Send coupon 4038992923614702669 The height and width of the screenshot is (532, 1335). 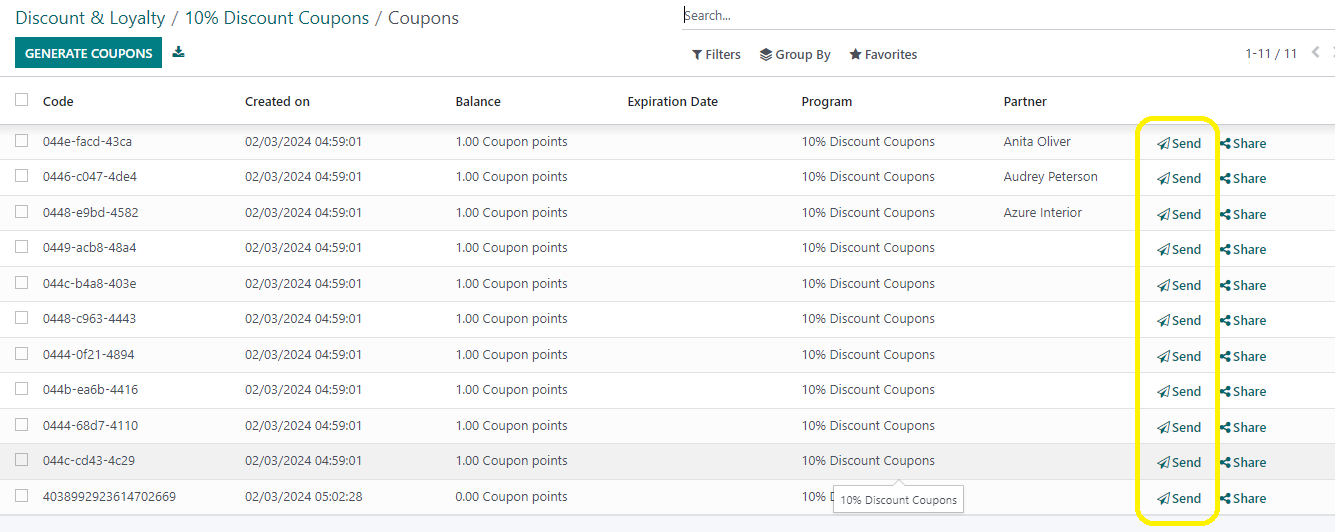(1179, 498)
